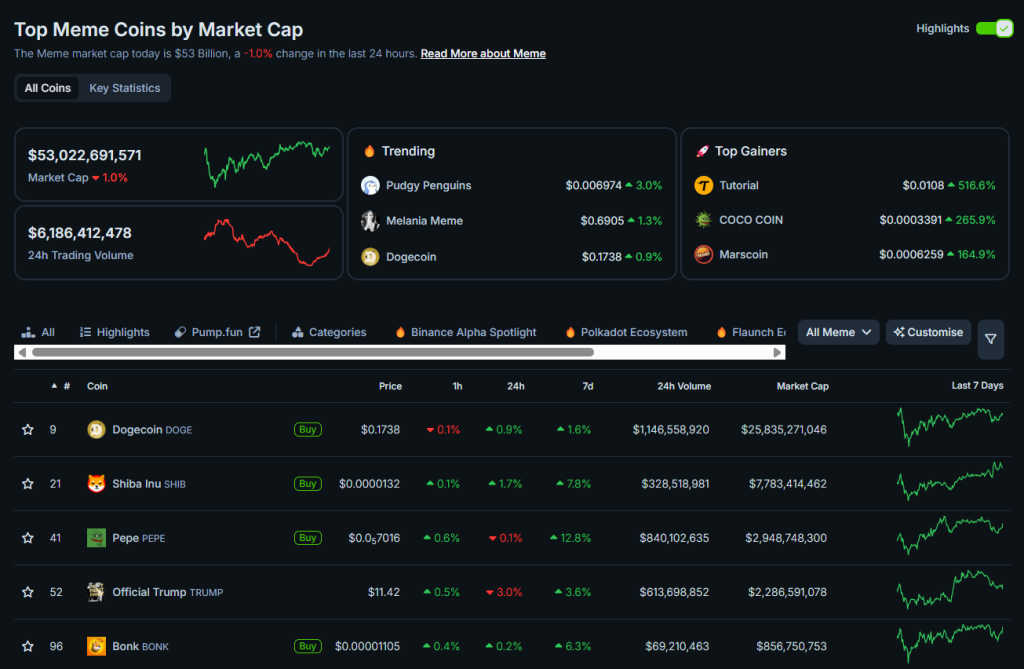Select the Highlights filter tab
Viewport: 1024px width, 669px height.
pos(115,332)
